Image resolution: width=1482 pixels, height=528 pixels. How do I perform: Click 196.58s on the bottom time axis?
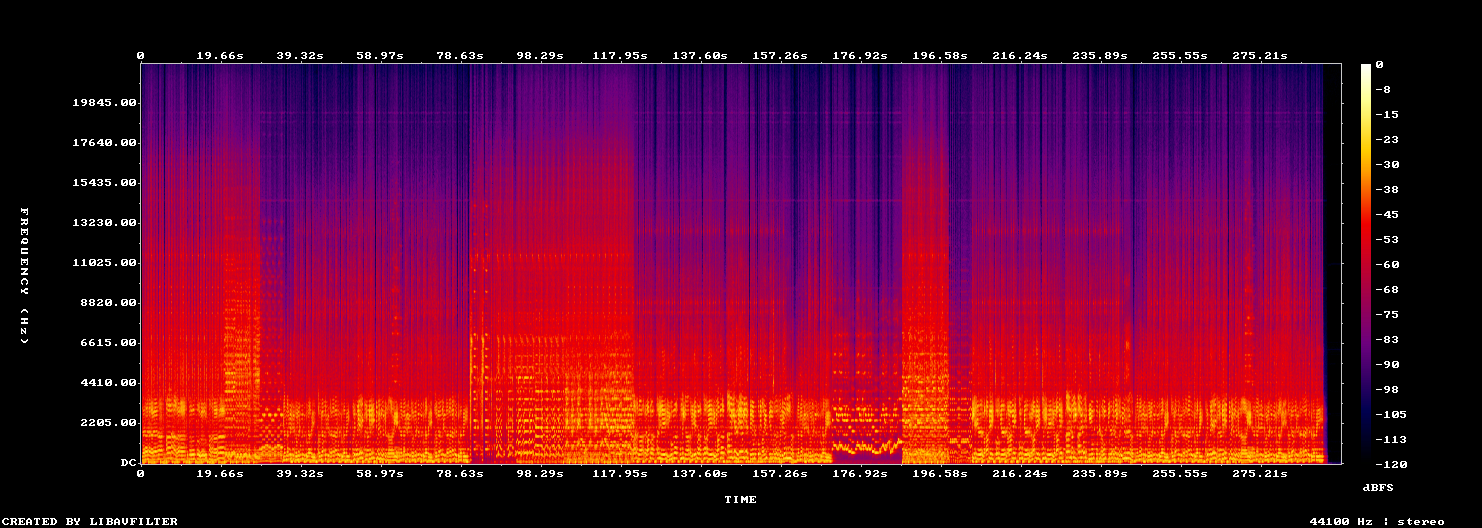pos(939,473)
